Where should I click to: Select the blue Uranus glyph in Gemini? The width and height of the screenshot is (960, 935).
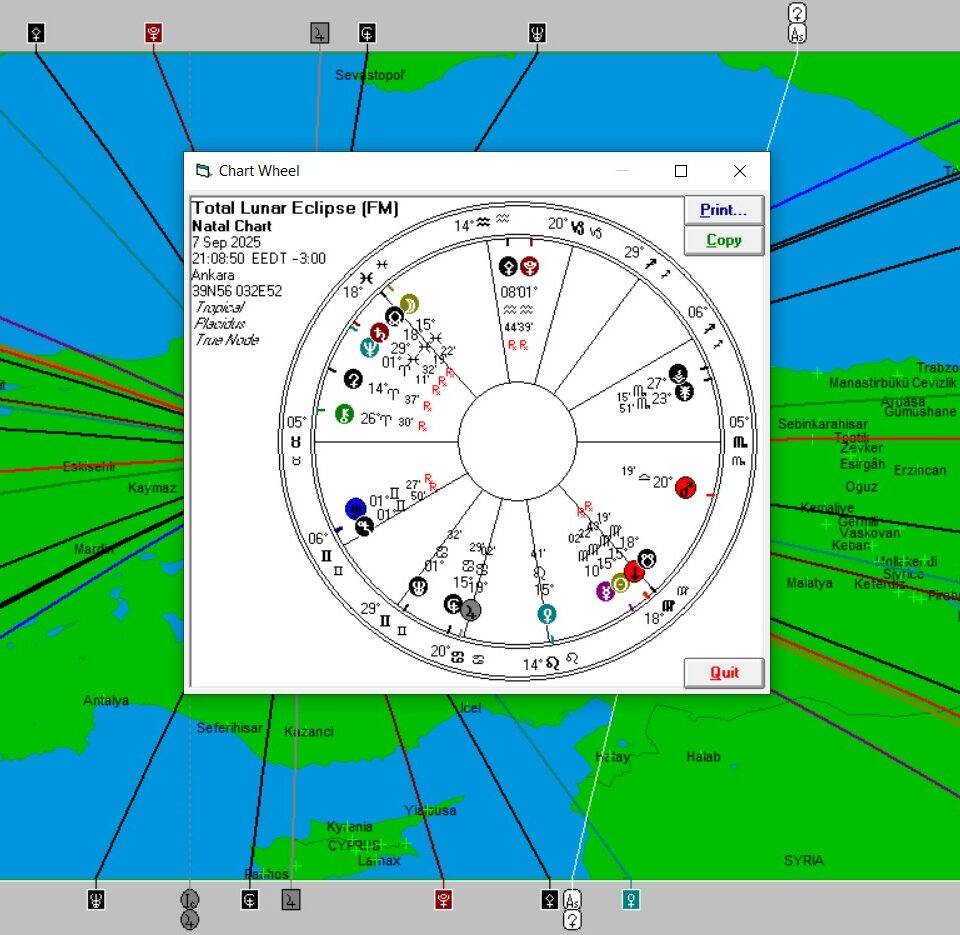(354, 507)
